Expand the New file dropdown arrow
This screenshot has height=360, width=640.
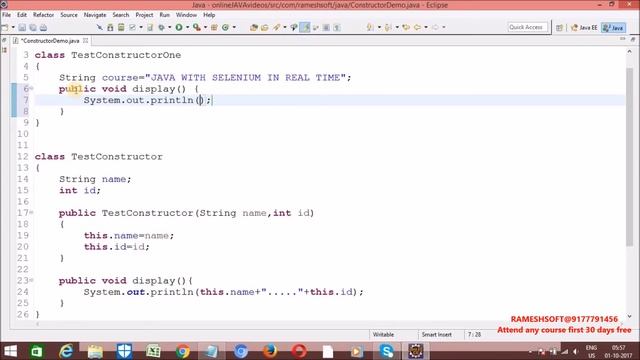coord(13,27)
